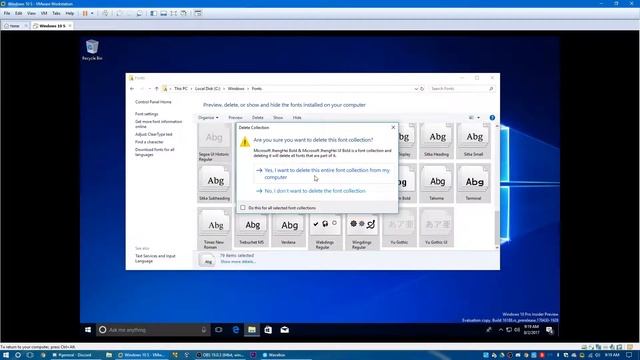Launch Microsoft Edge from guest taskbar
Image resolution: width=640 pixels, height=360 pixels.
pos(236,330)
